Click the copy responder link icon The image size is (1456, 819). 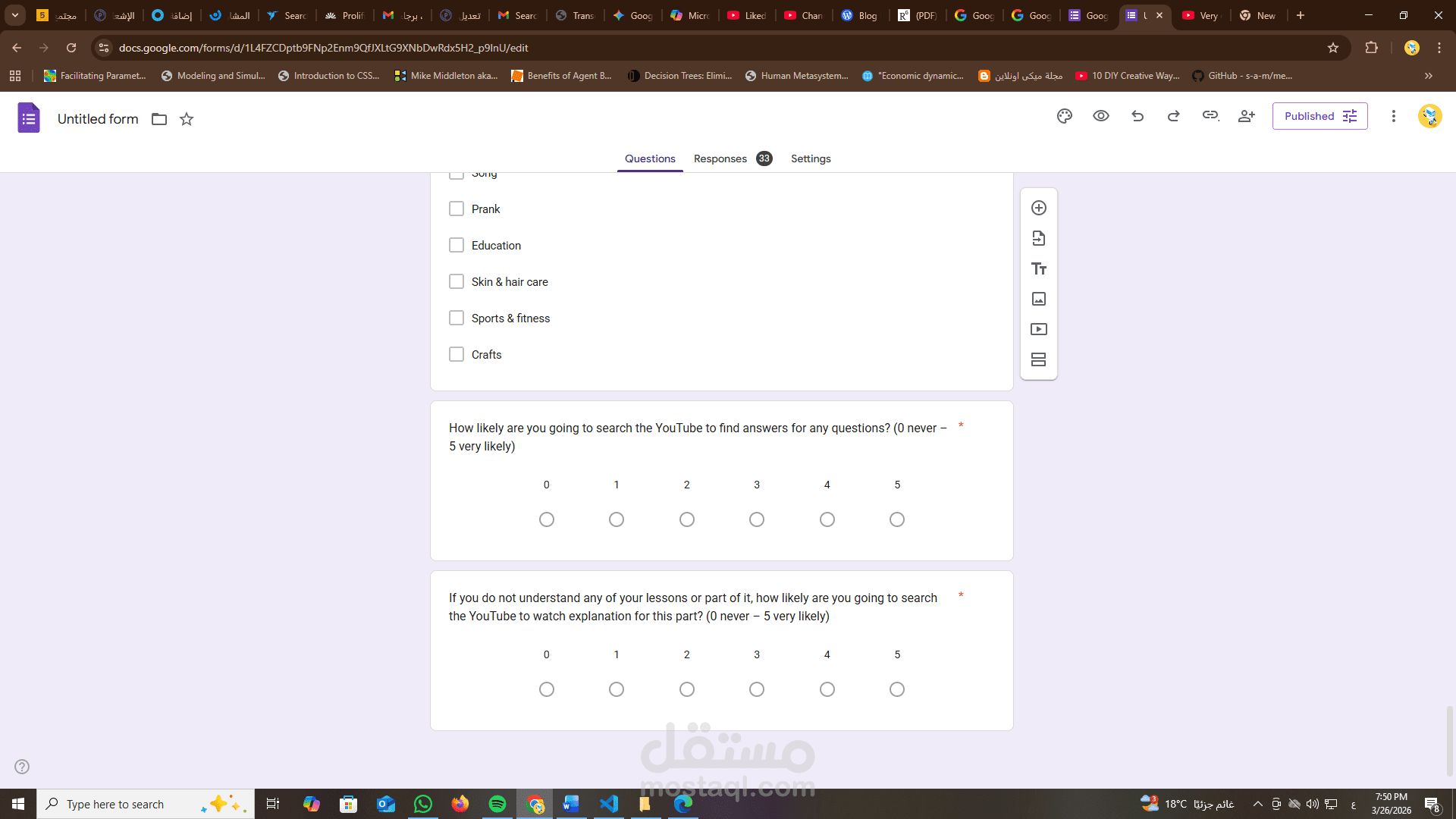point(1210,116)
